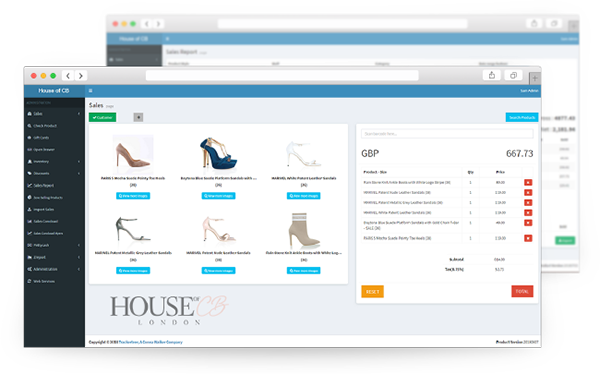Expand the Administration sidebar menu chevron
The image size is (600, 374).
click(x=79, y=269)
